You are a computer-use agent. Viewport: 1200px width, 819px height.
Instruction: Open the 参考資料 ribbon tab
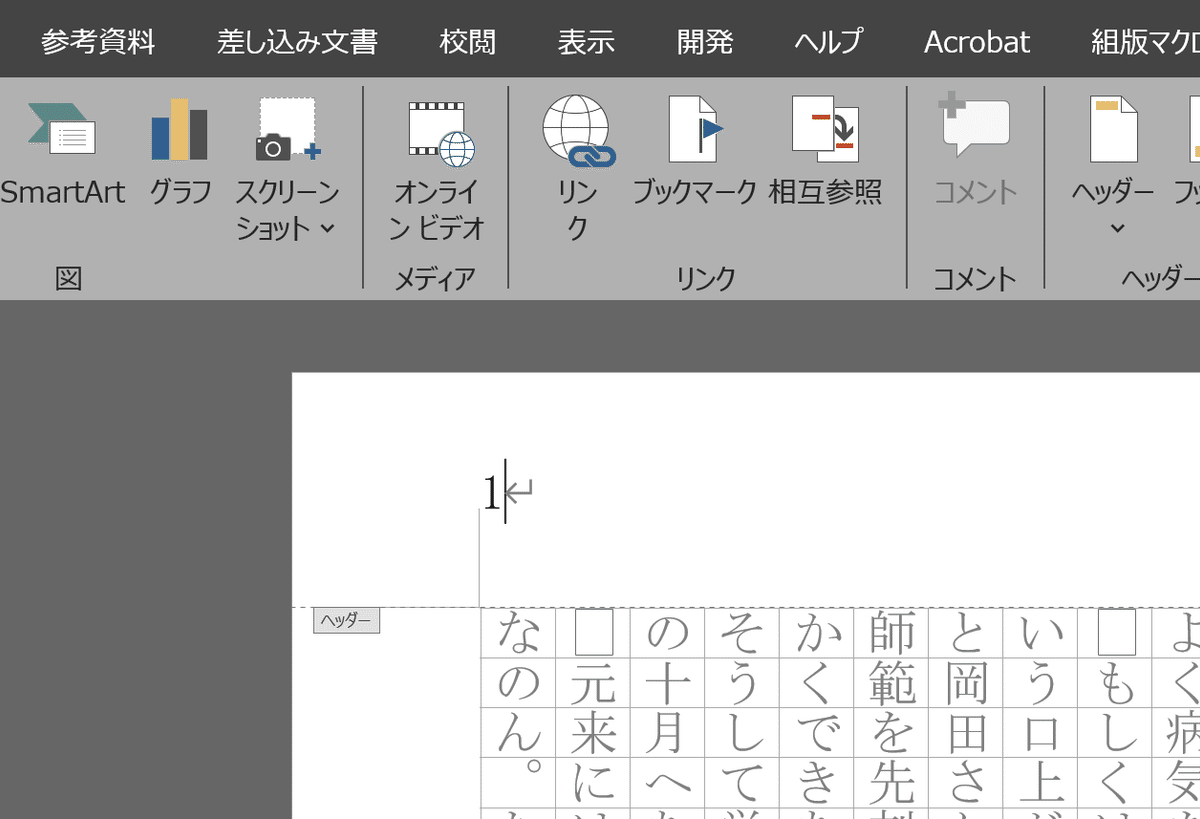coord(98,42)
